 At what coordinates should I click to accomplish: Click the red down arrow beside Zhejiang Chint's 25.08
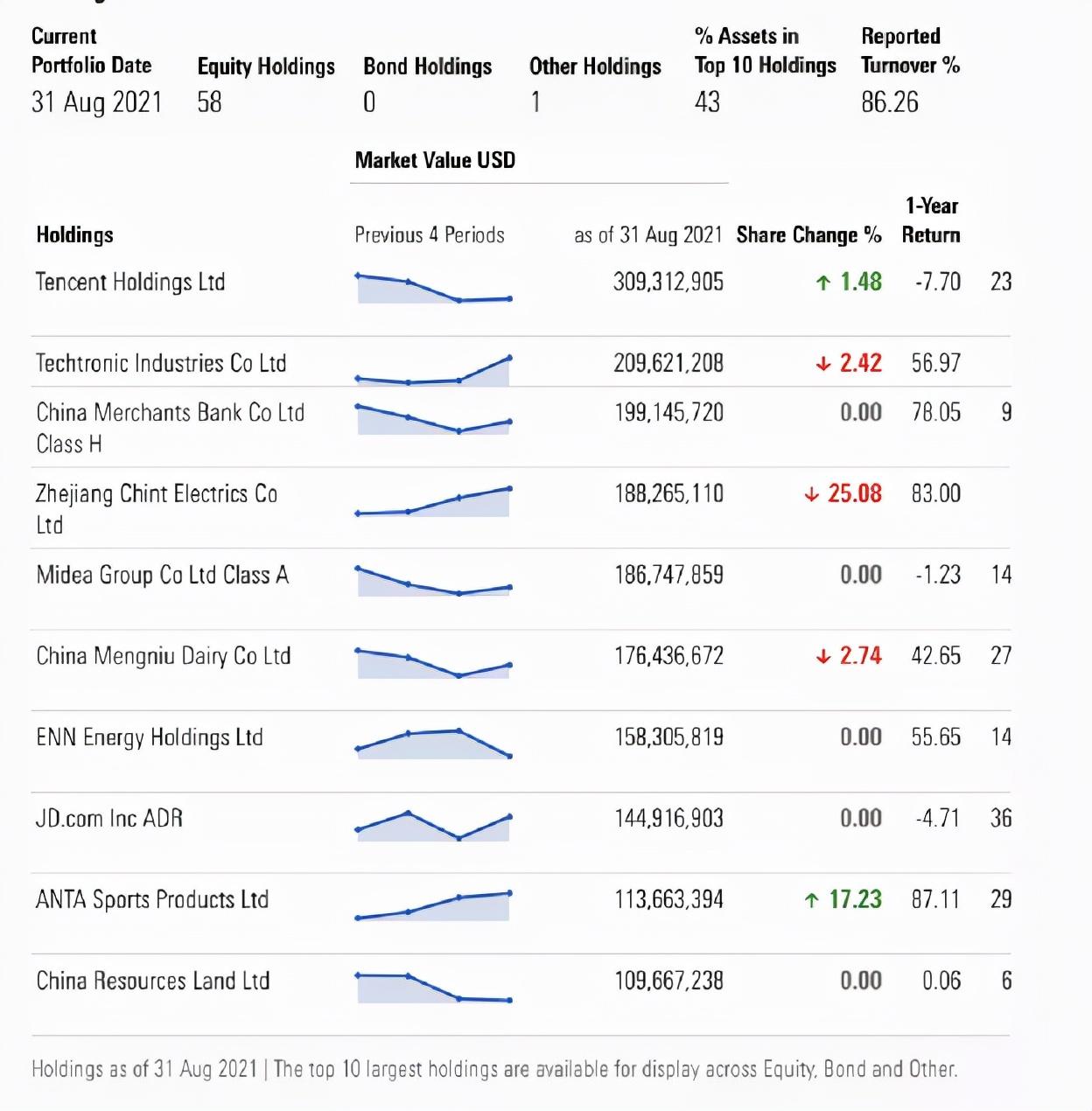pos(811,494)
